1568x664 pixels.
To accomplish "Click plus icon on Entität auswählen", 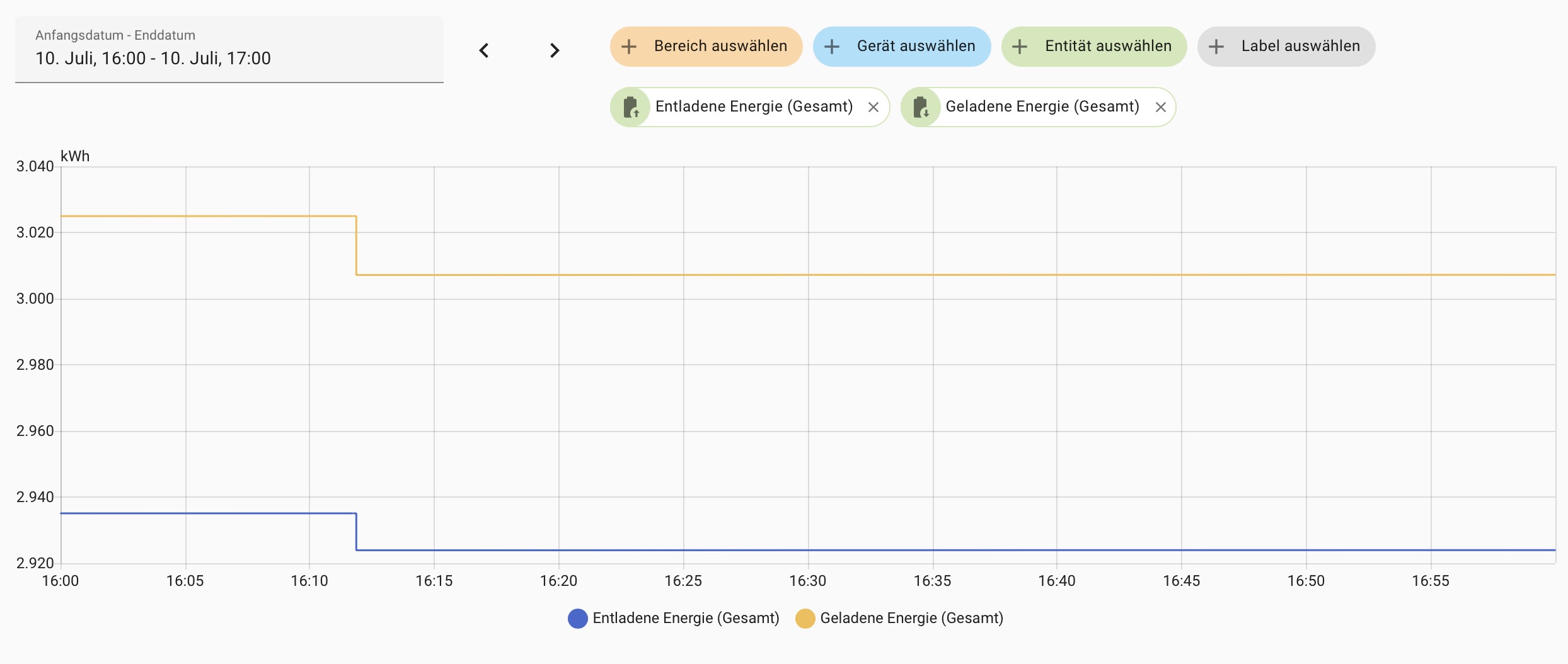I will 1020,47.
